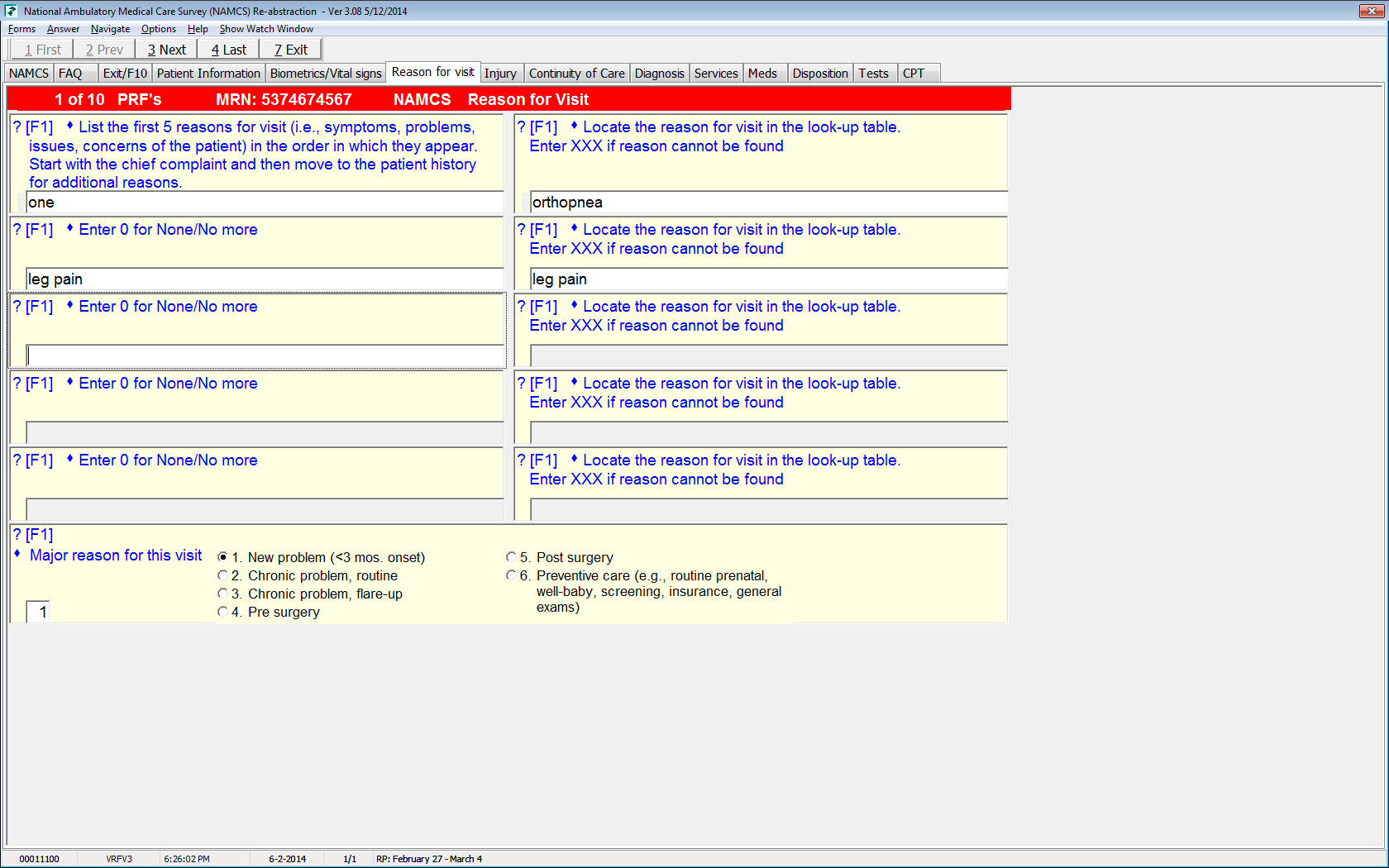Click '1 of 10 PRF's' header text

point(108,100)
